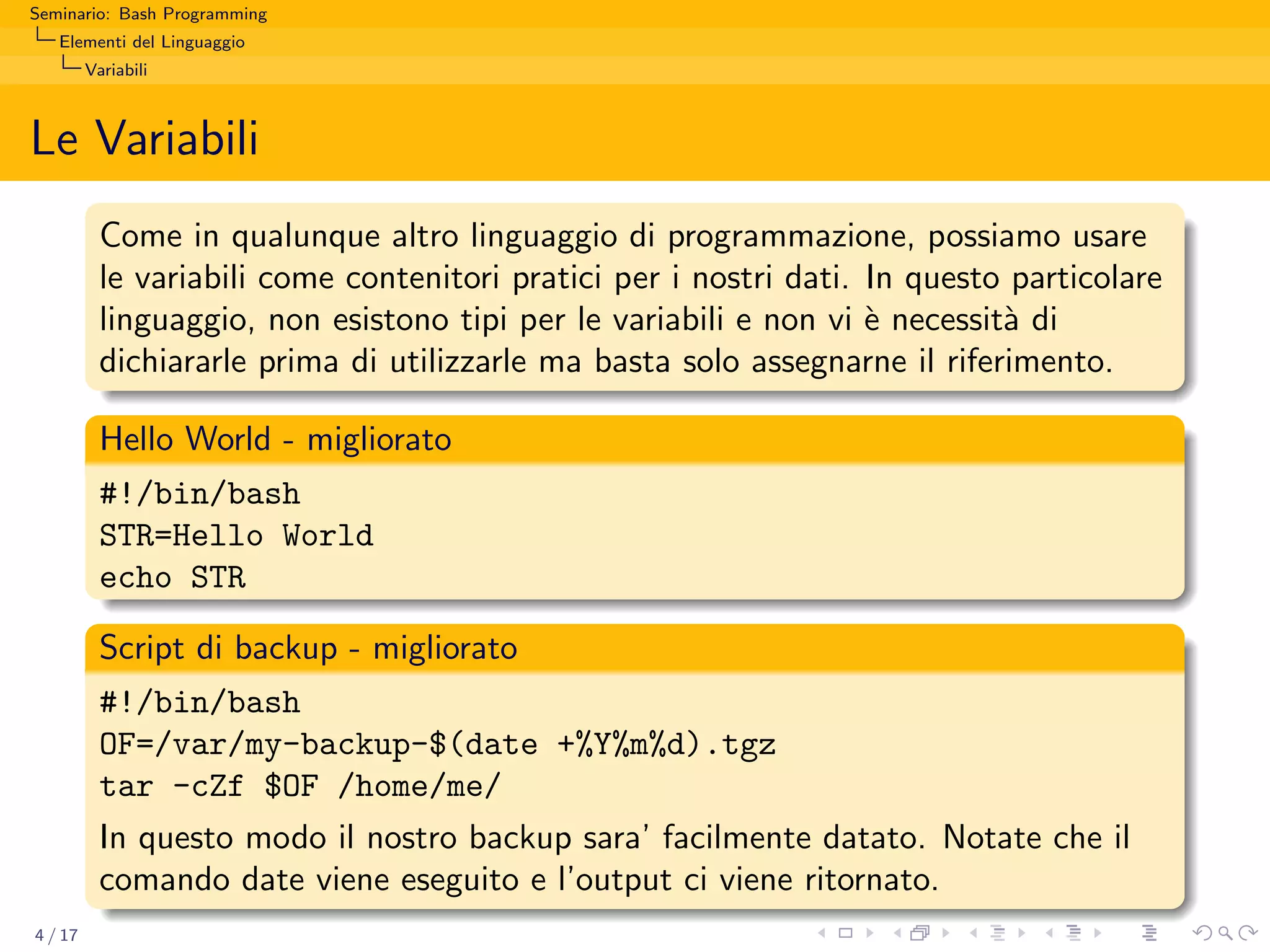Click the OF=/var/my-backup code line
Viewport: 1270px width, 952px height.
click(x=437, y=744)
